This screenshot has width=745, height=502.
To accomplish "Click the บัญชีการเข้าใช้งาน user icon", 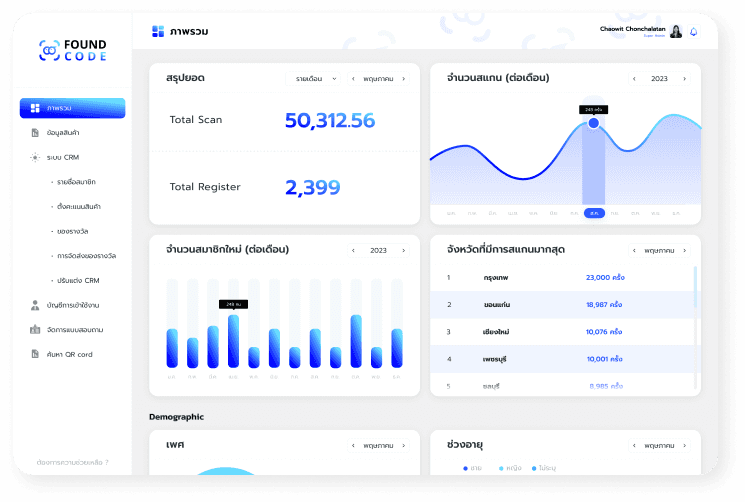I will pyautogui.click(x=35, y=305).
